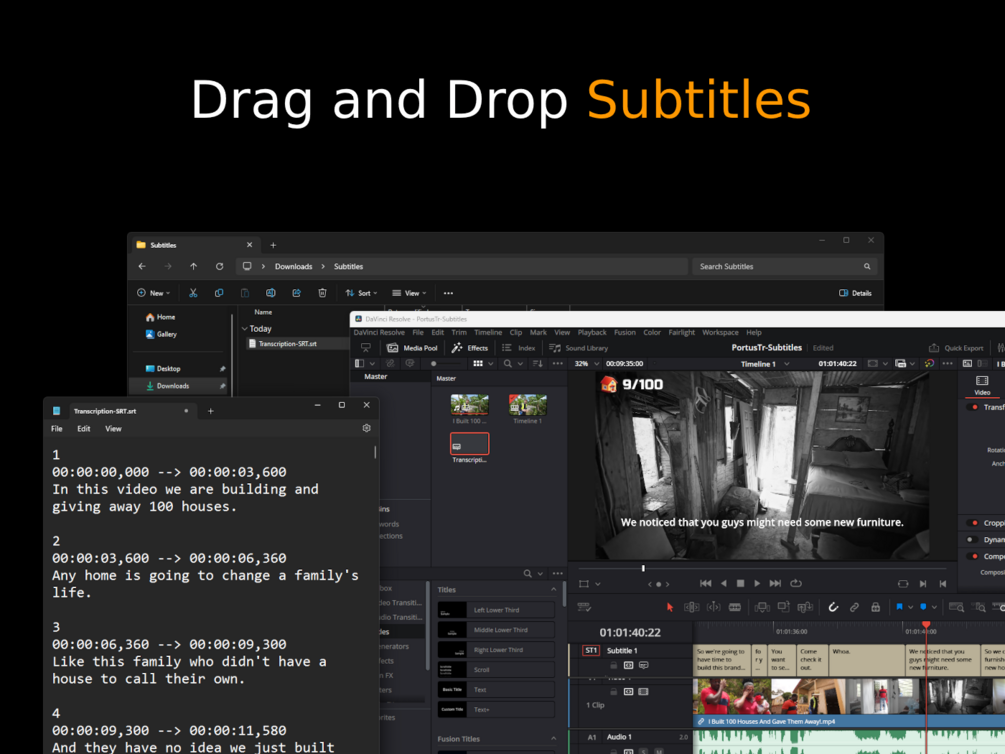
Task: Open the Media Pool three-dot options
Action: coord(558,364)
